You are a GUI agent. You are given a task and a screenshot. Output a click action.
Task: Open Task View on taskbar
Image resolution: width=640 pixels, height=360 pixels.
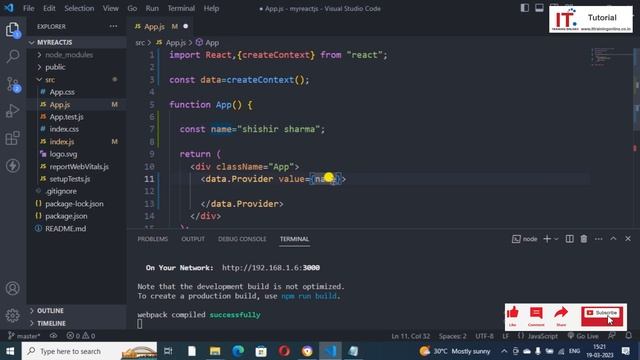point(168,351)
